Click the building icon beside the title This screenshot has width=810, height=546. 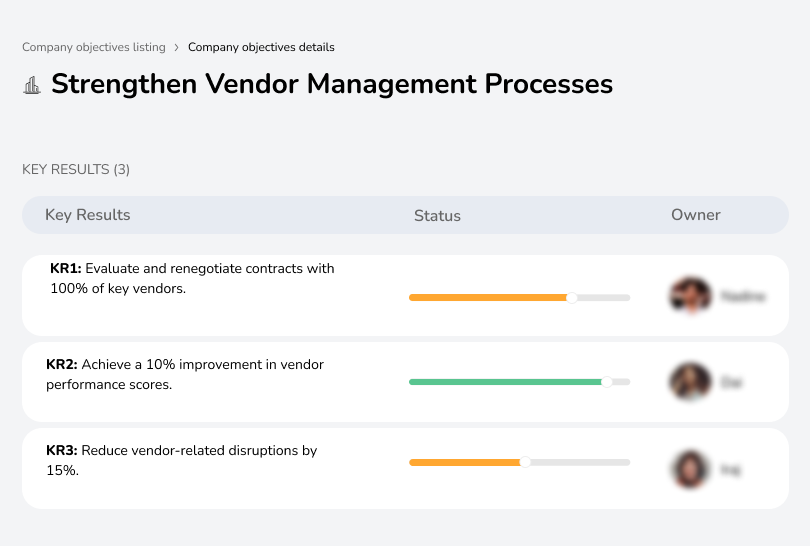pyautogui.click(x=32, y=85)
